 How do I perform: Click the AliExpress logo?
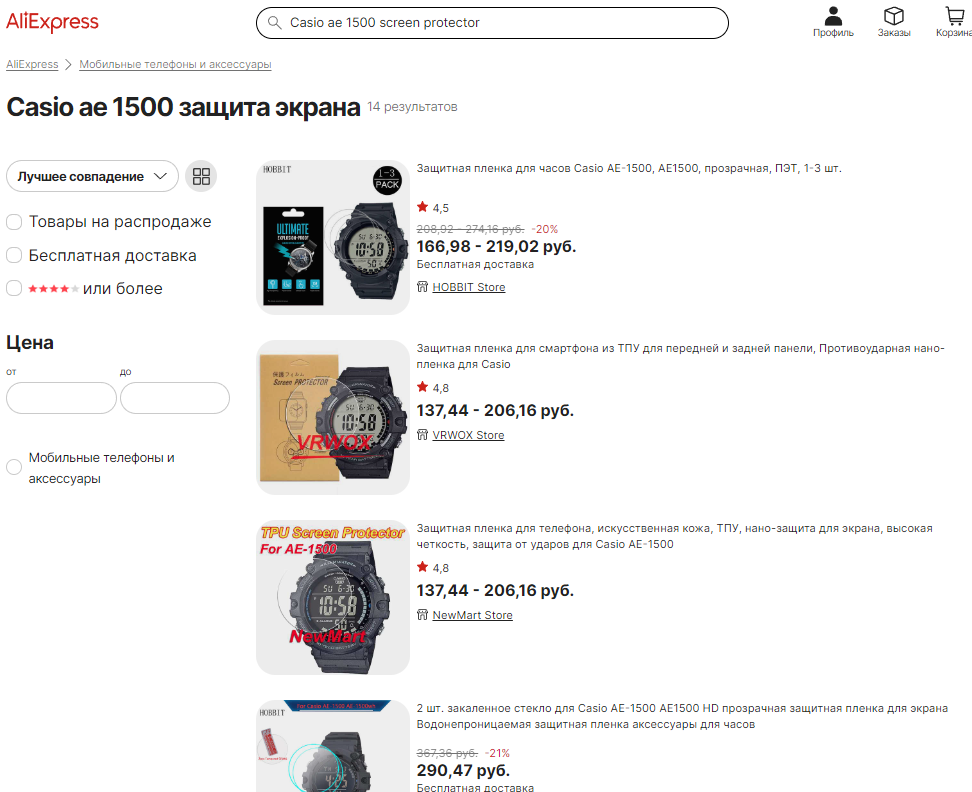point(52,22)
